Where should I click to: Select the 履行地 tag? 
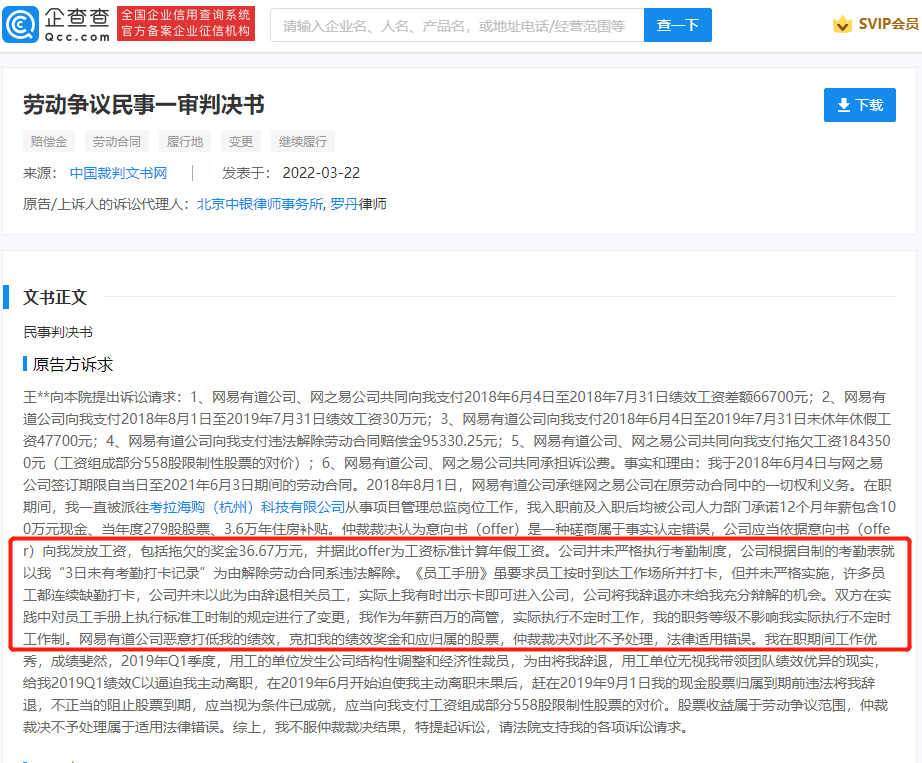pos(185,142)
